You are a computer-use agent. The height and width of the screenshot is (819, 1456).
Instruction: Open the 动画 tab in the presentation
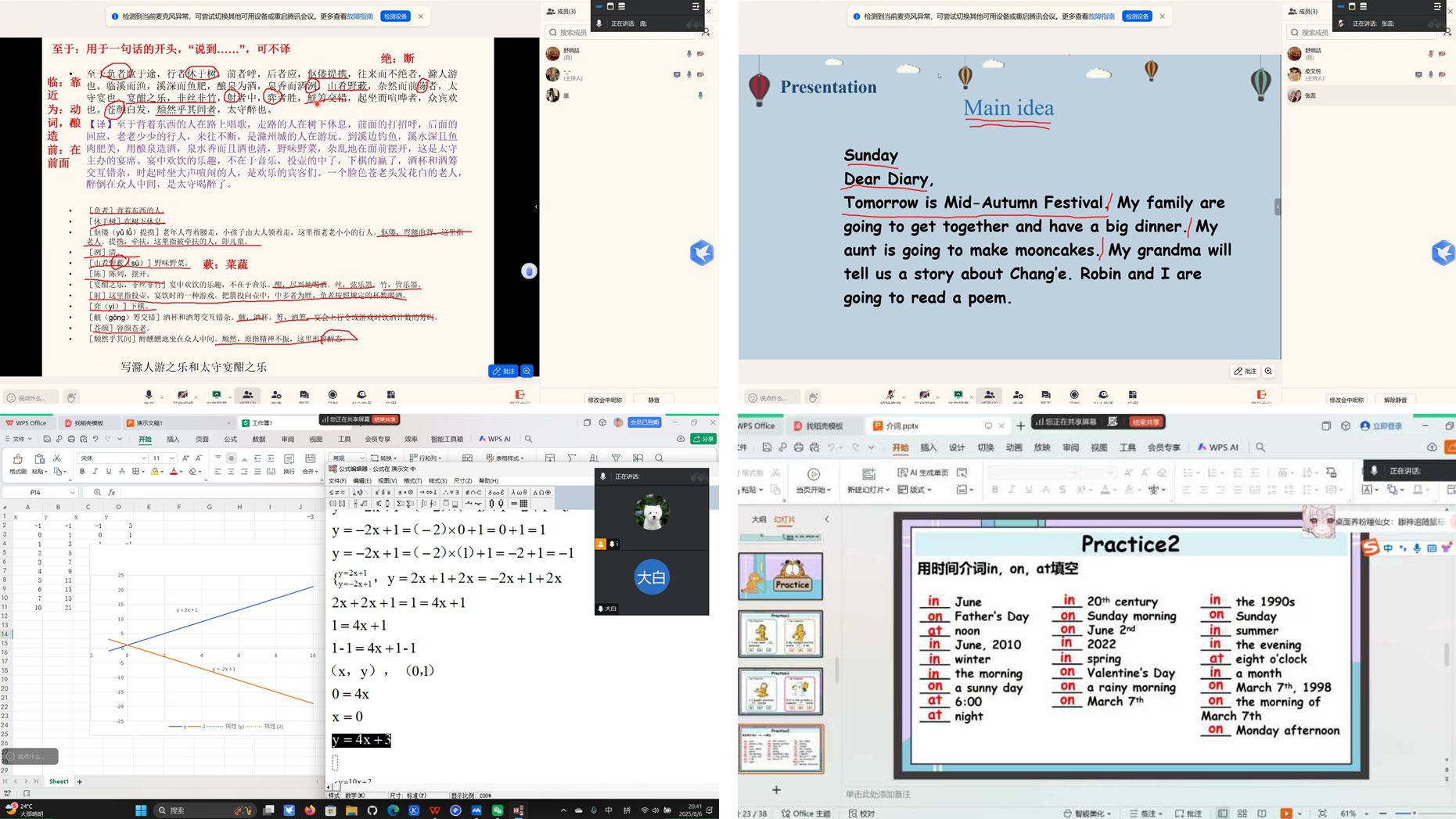coord(1014,447)
